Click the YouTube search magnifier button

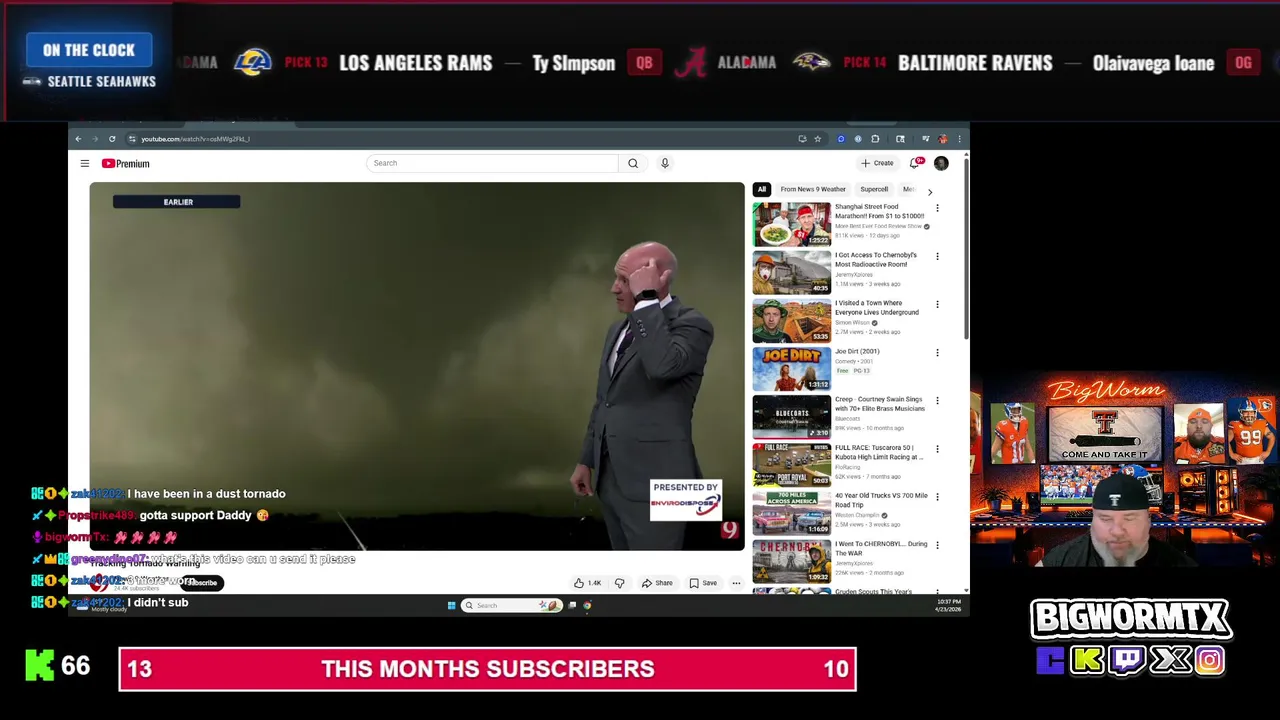click(633, 163)
